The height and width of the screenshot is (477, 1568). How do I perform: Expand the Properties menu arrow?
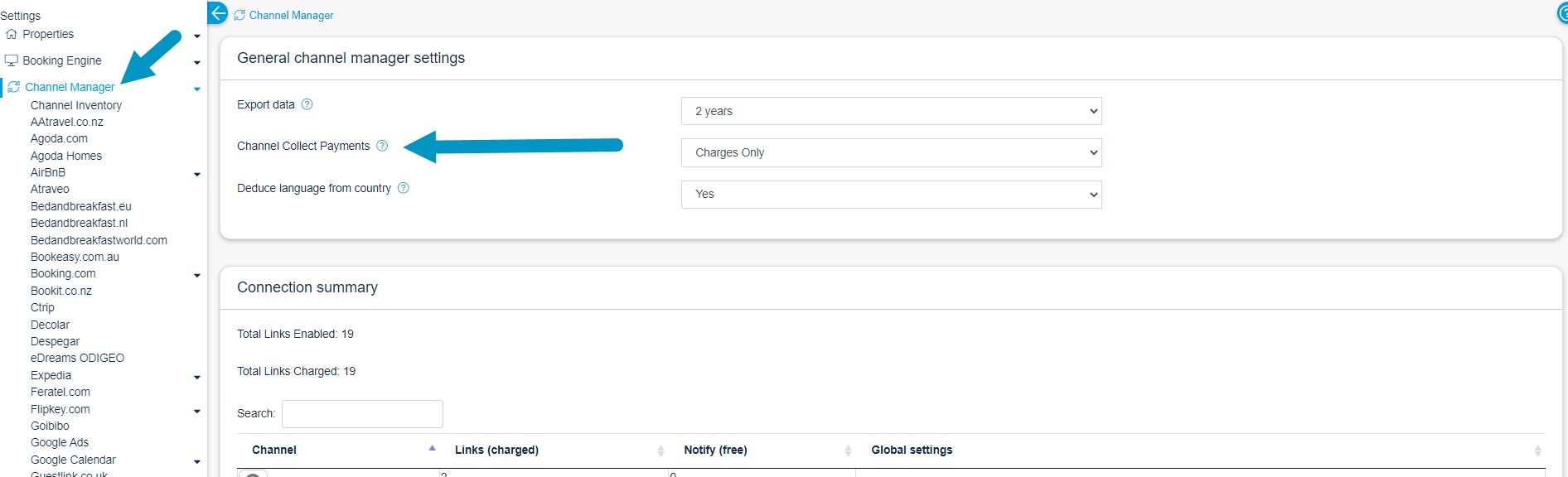tap(197, 36)
